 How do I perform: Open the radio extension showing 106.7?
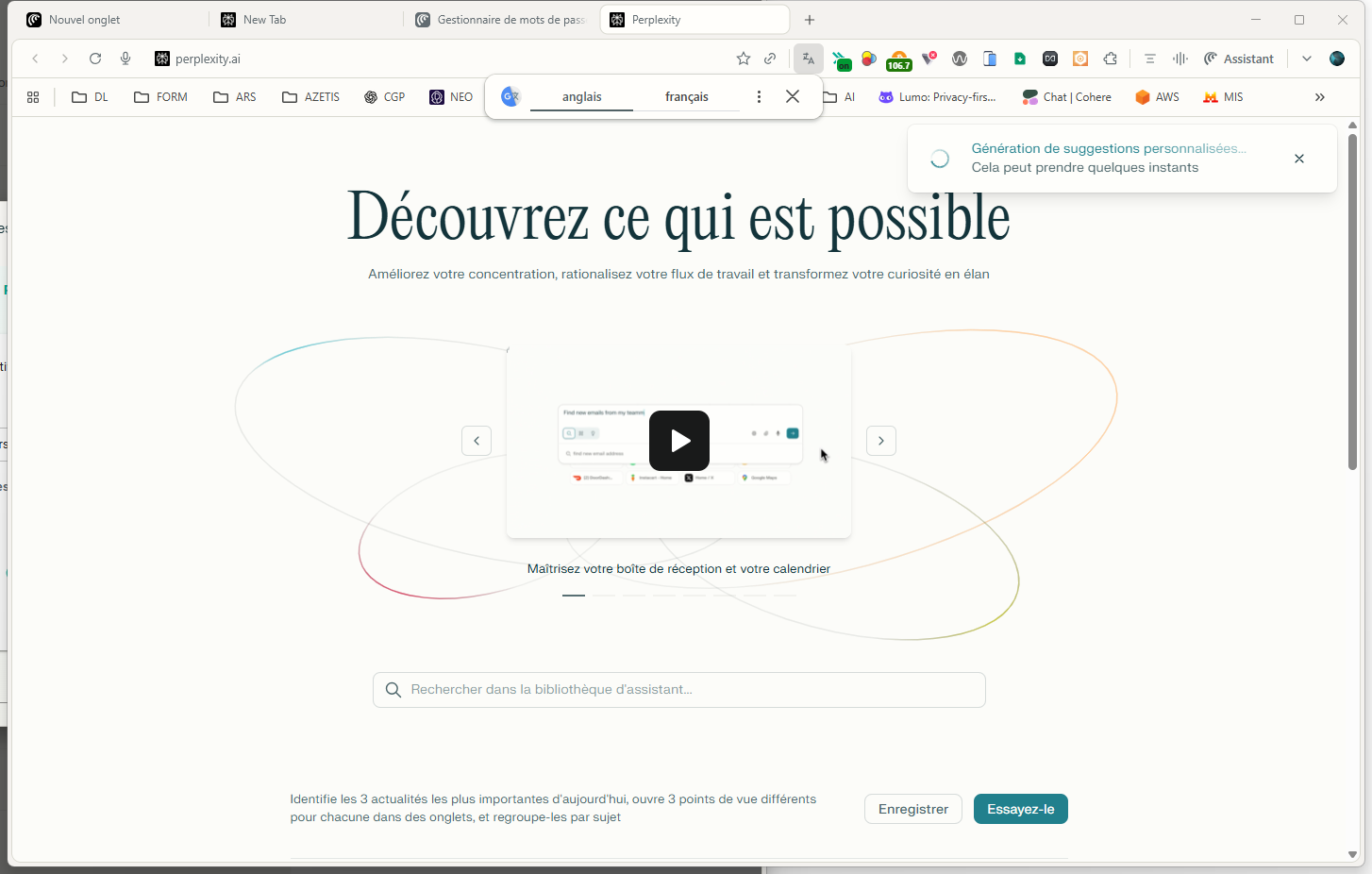(898, 59)
